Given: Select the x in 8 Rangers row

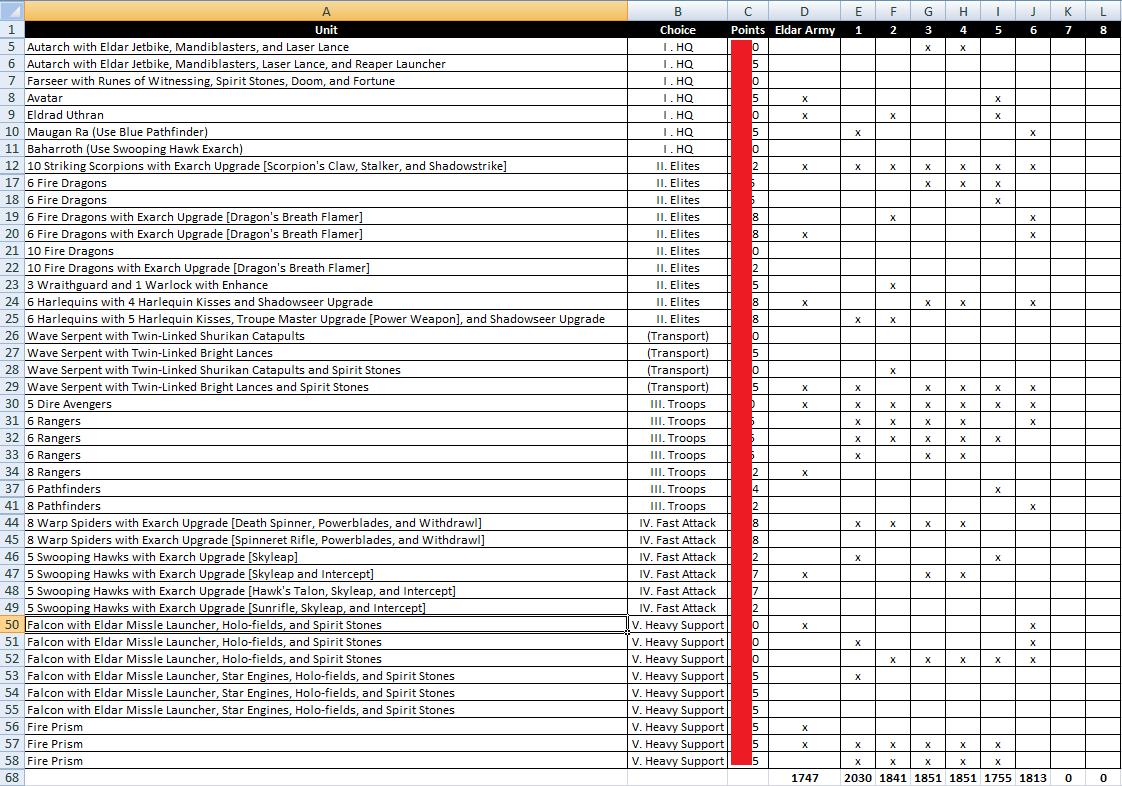Looking at the screenshot, I should [x=805, y=472].
